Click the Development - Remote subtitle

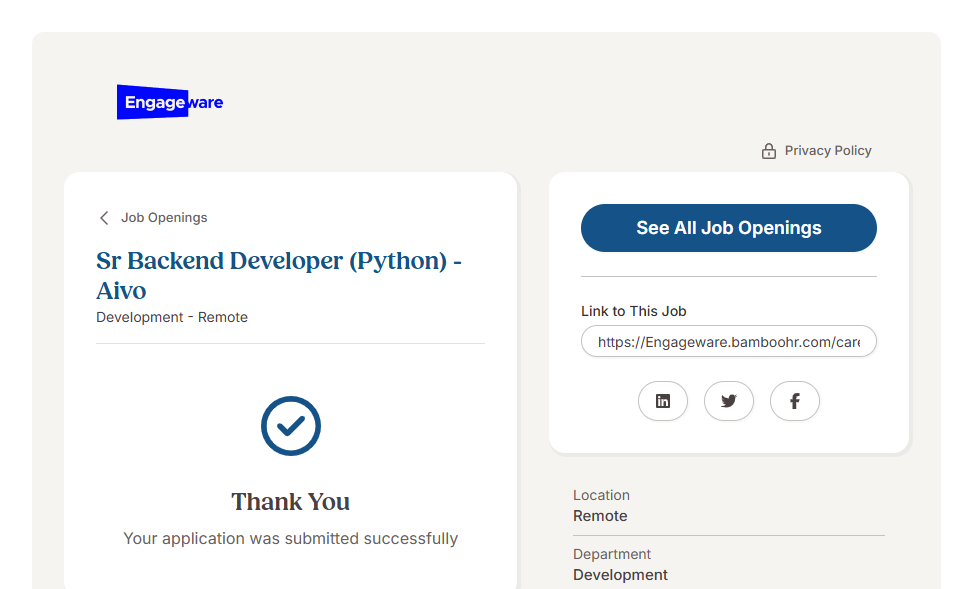click(x=172, y=317)
